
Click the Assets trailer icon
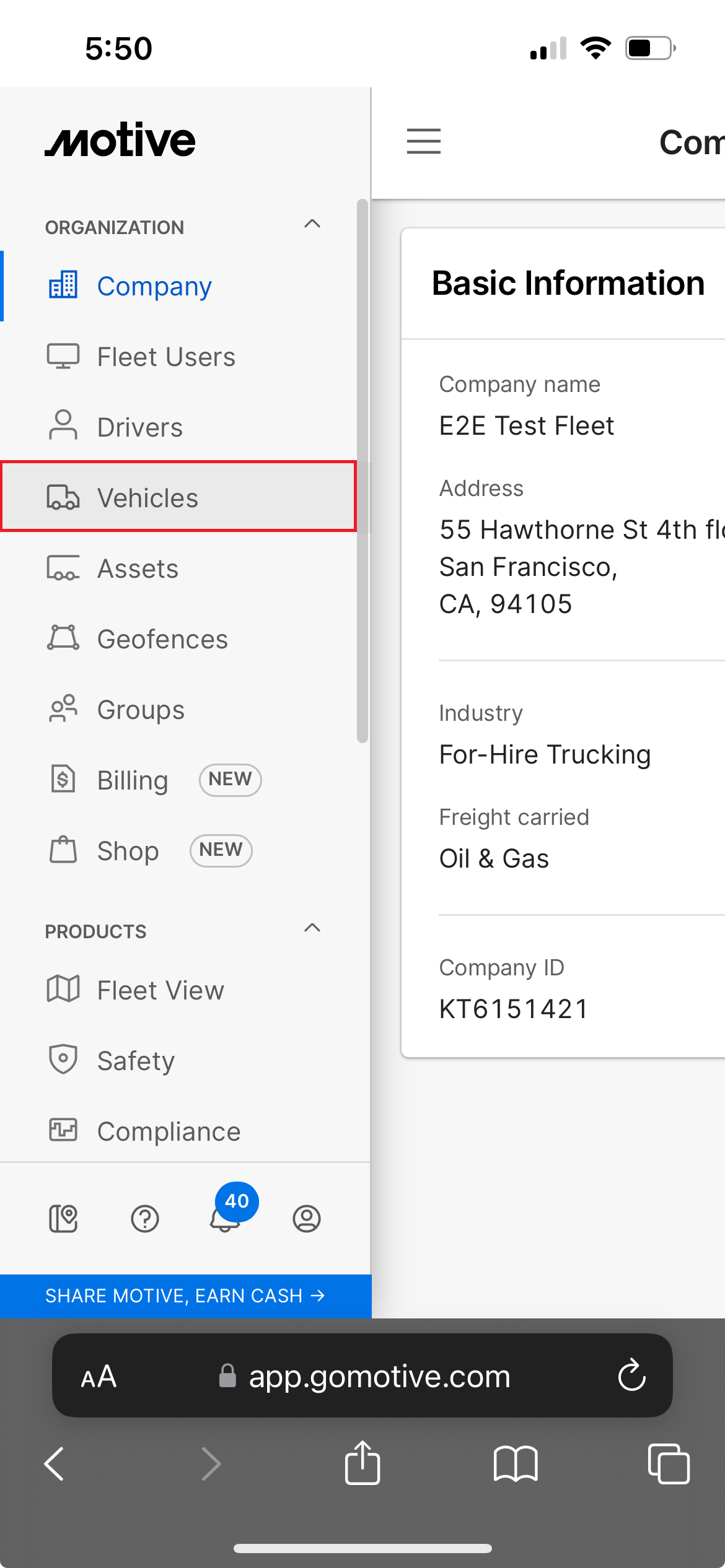pyautogui.click(x=63, y=568)
